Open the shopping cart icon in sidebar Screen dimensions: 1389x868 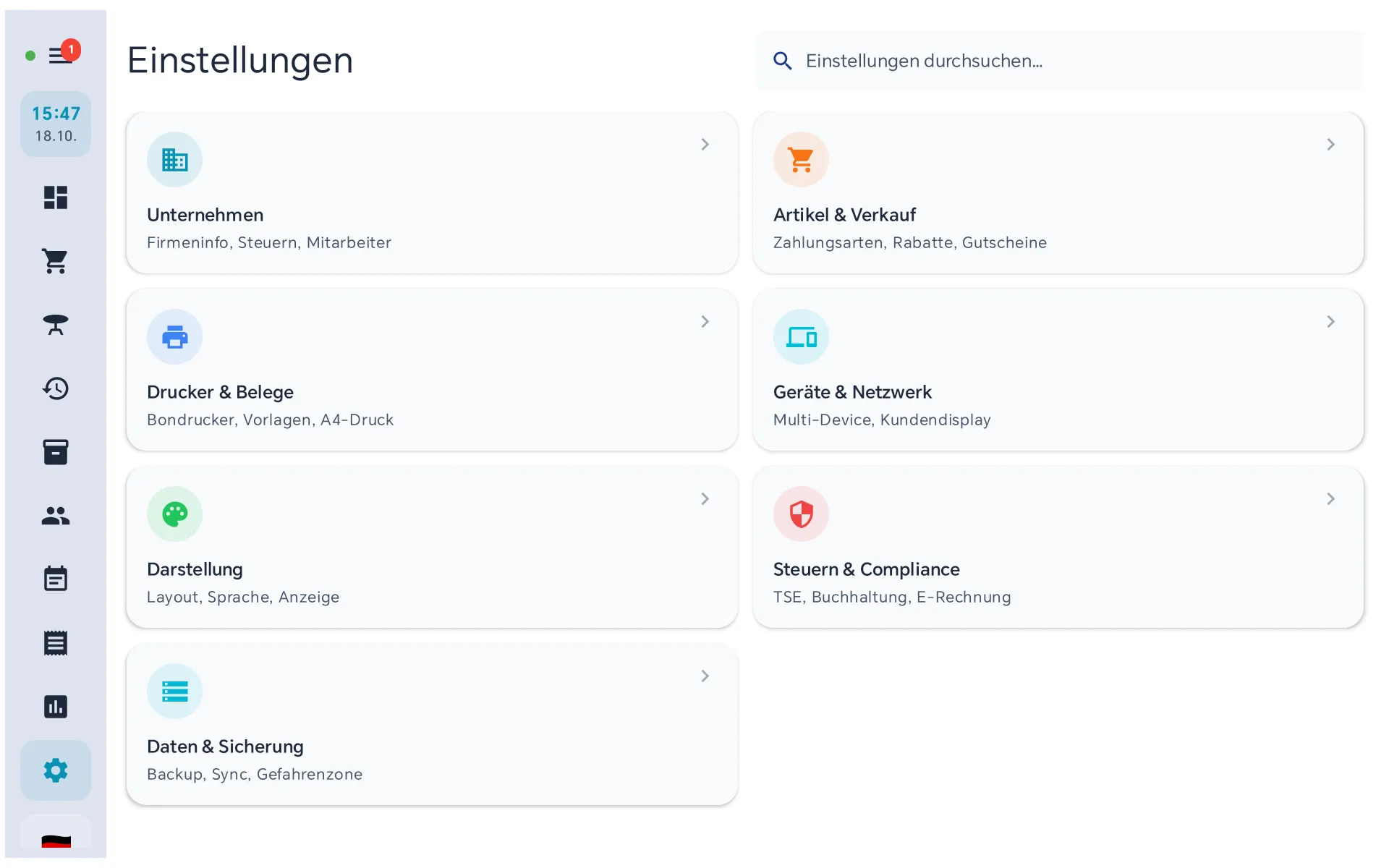tap(56, 261)
